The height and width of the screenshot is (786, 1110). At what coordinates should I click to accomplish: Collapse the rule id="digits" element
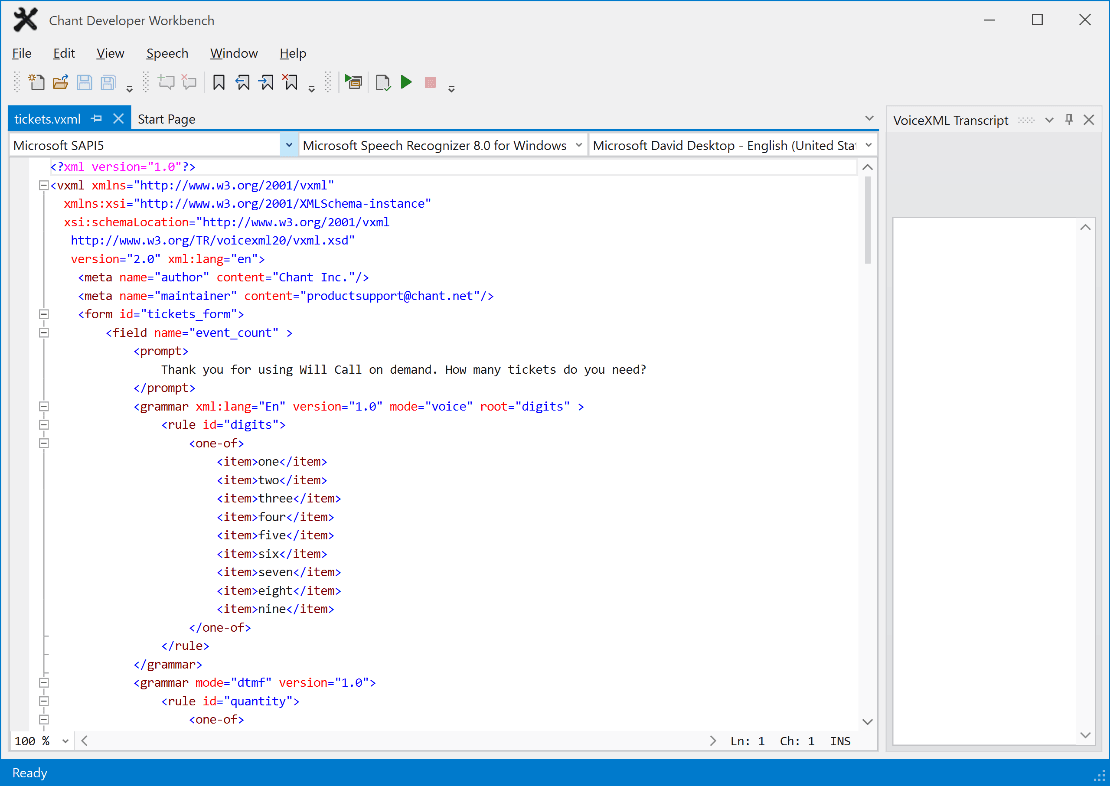point(44,425)
